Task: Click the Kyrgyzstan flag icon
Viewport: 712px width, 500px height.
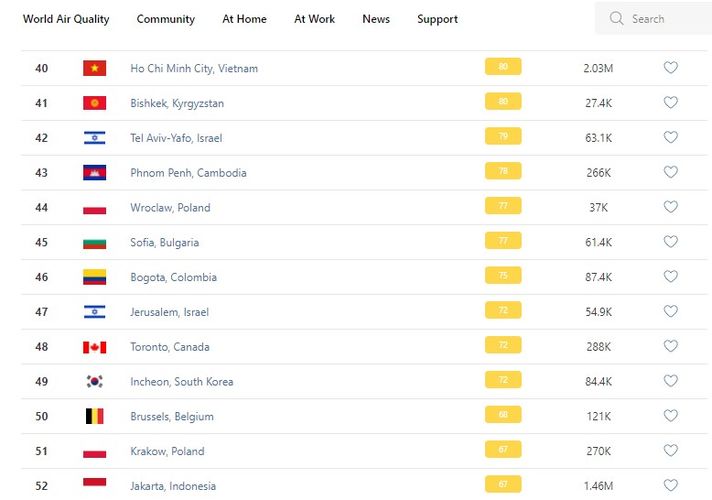Action: point(95,103)
